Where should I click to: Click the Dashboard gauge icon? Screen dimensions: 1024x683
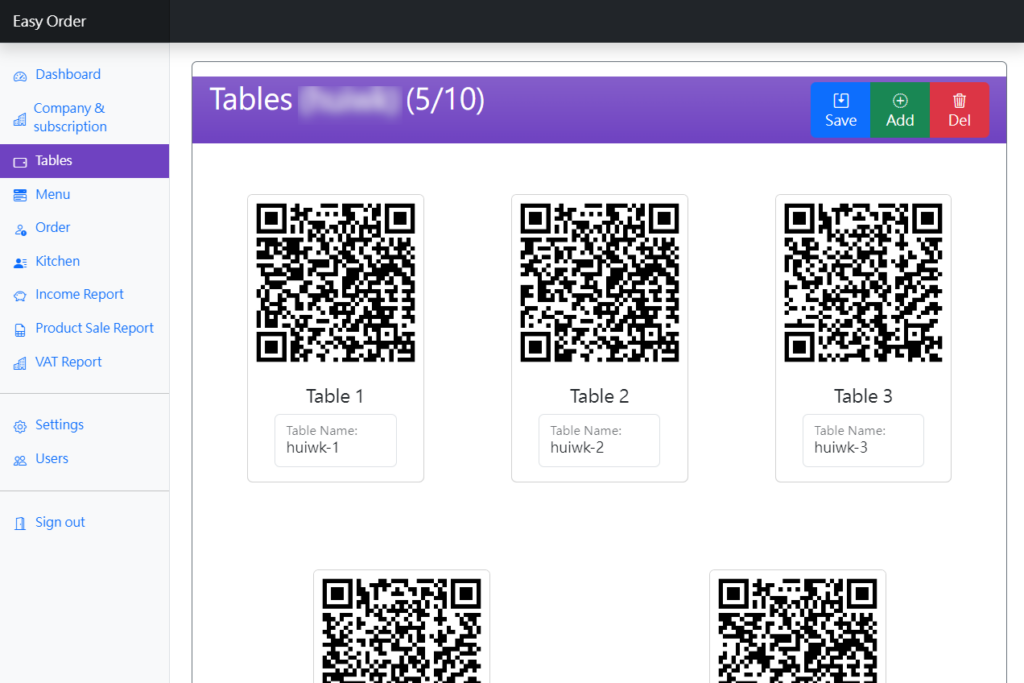(x=20, y=76)
